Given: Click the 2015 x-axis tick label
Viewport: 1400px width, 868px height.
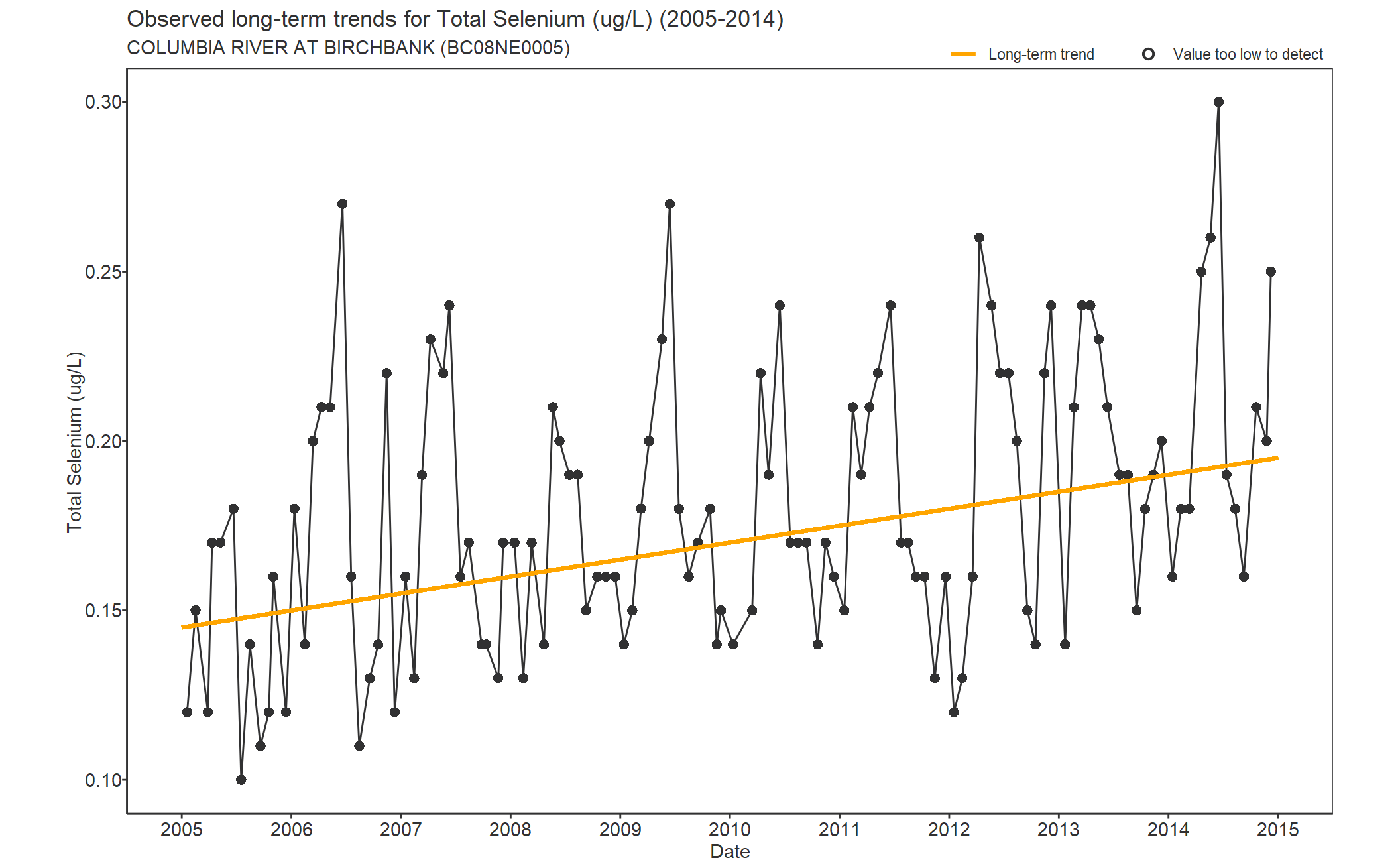Looking at the screenshot, I should 1278,830.
